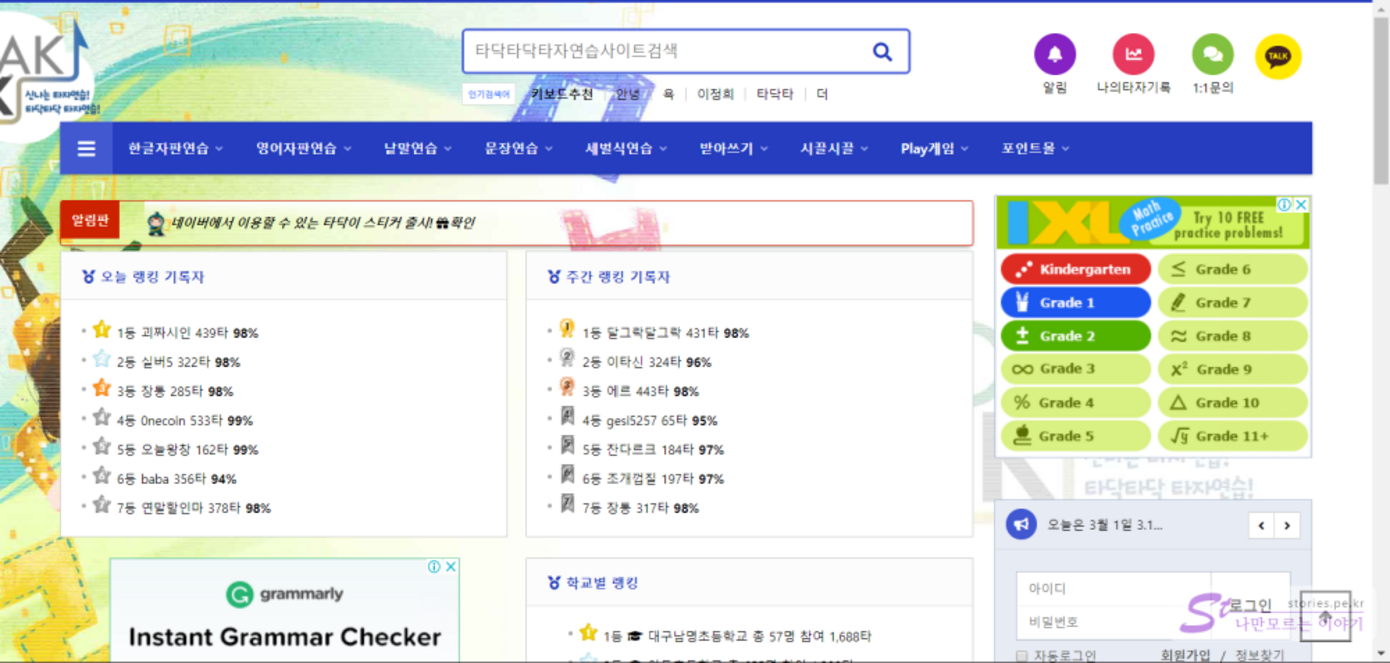This screenshot has width=1390, height=663.
Task: Select the 포인트몰 menu item
Action: tap(1035, 149)
